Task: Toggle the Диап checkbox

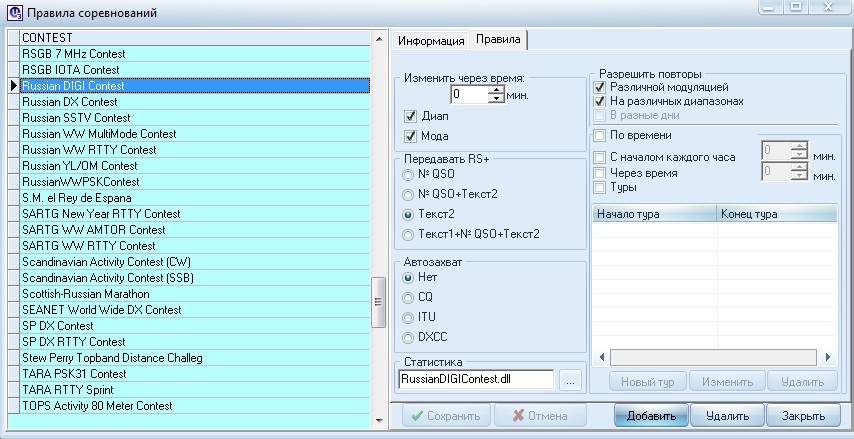Action: 410,116
